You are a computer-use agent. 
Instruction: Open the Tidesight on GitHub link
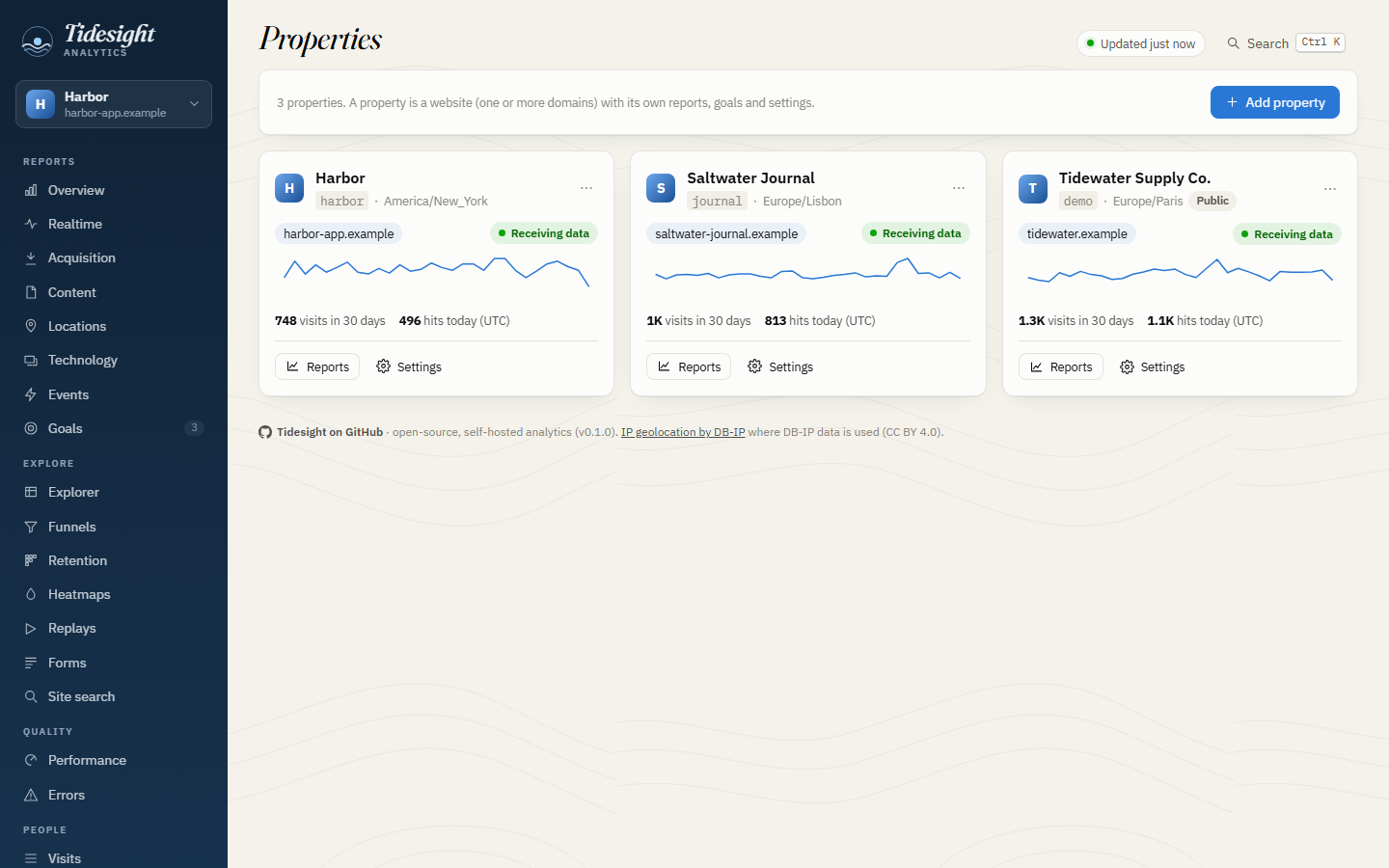(320, 432)
